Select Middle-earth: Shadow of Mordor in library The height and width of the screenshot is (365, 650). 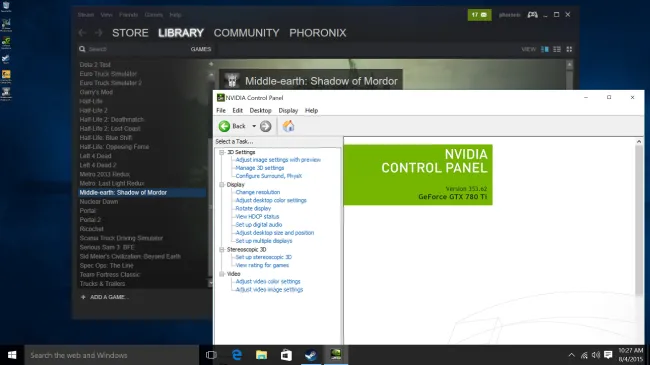pyautogui.click(x=142, y=192)
